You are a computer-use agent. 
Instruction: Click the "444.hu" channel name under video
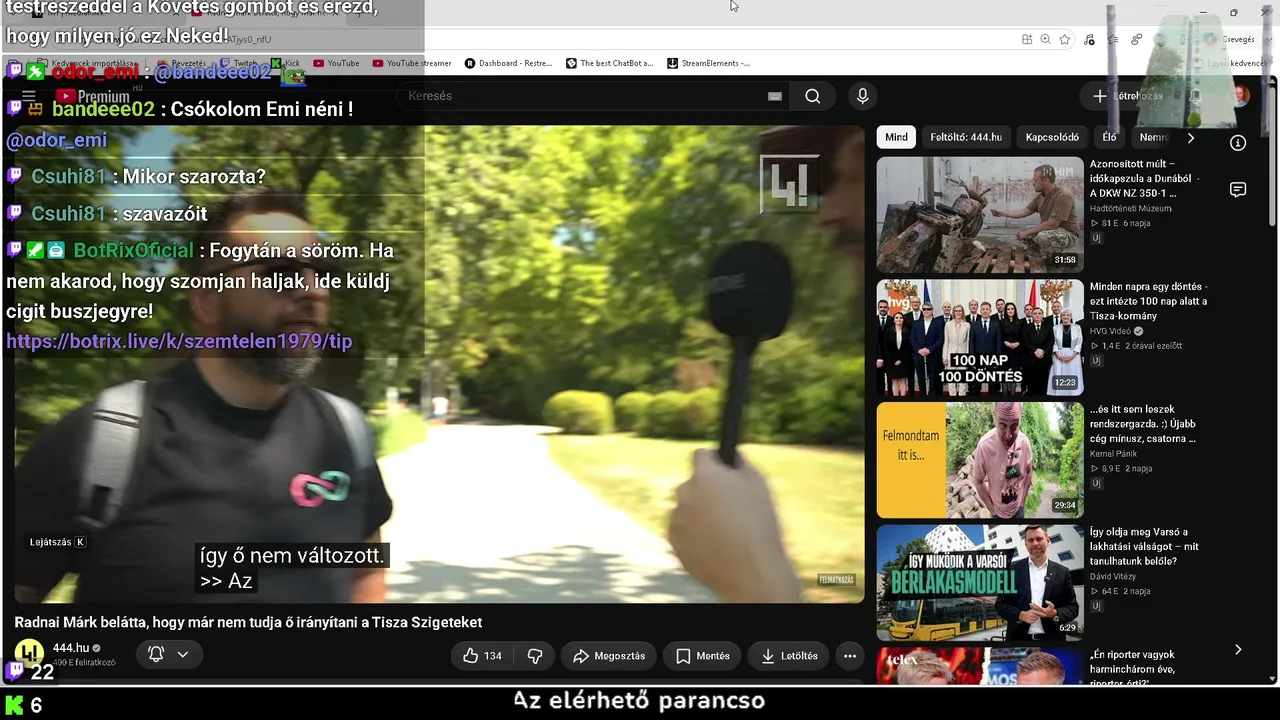point(71,648)
